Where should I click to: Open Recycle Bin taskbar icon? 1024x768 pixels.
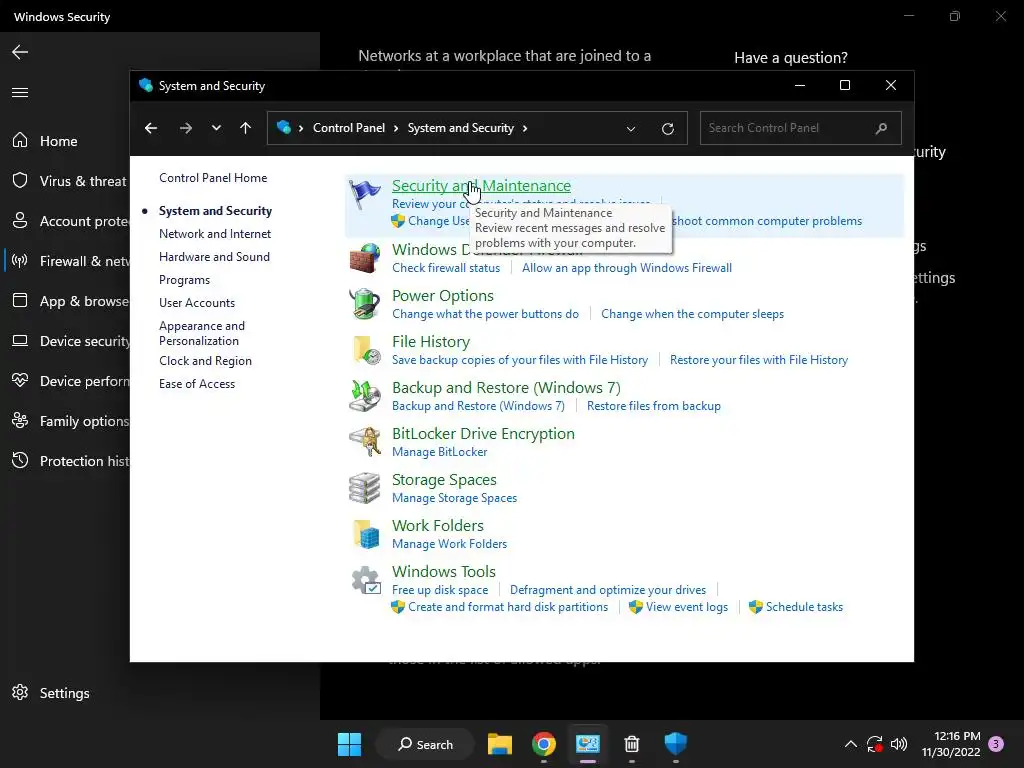[632, 744]
